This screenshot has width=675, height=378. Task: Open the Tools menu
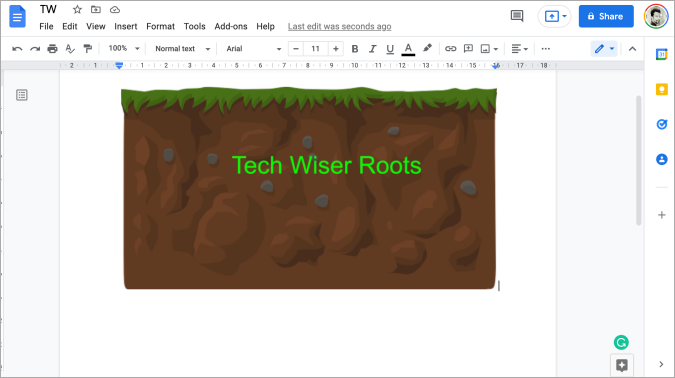195,26
